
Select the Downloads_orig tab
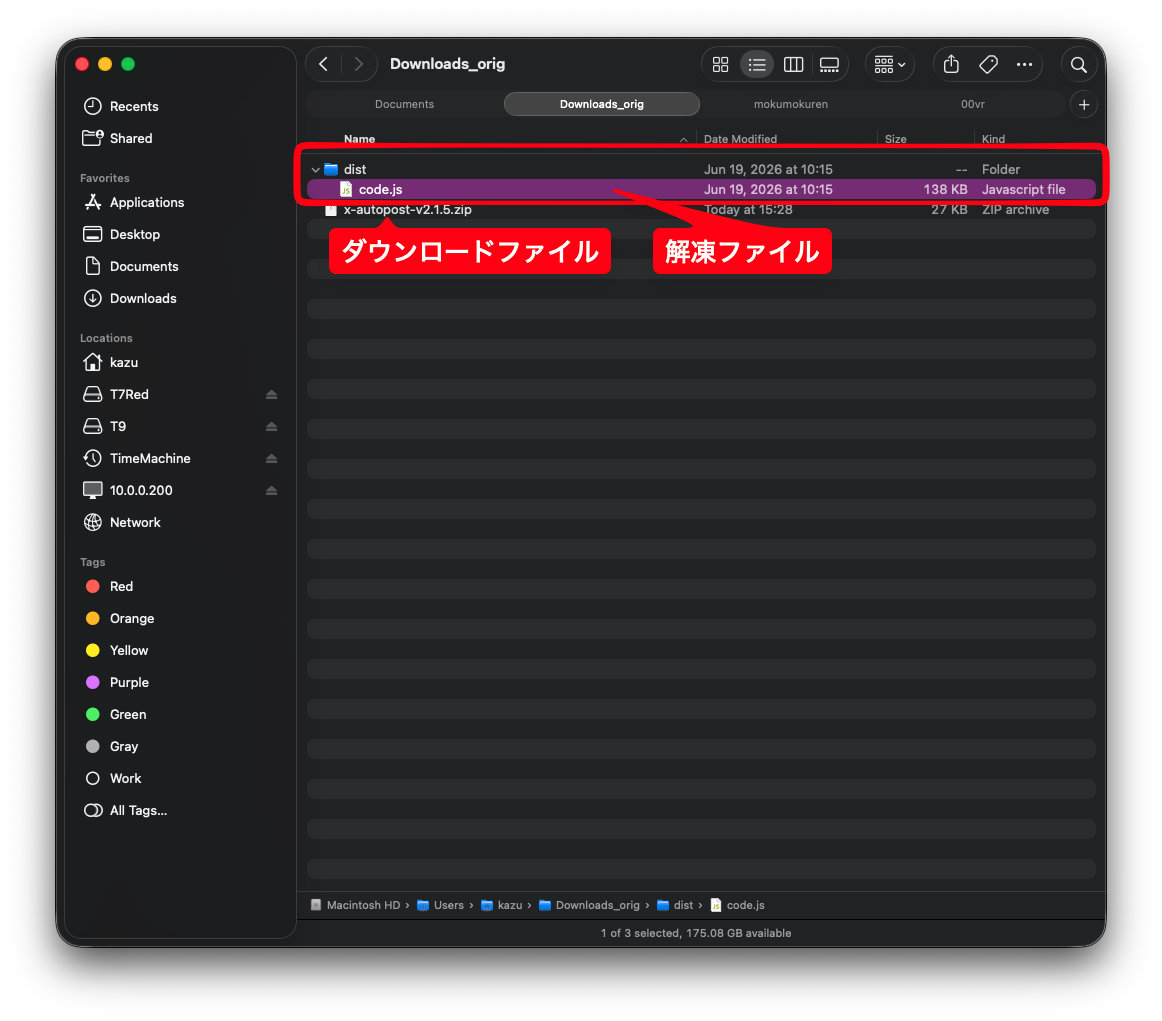tap(601, 104)
